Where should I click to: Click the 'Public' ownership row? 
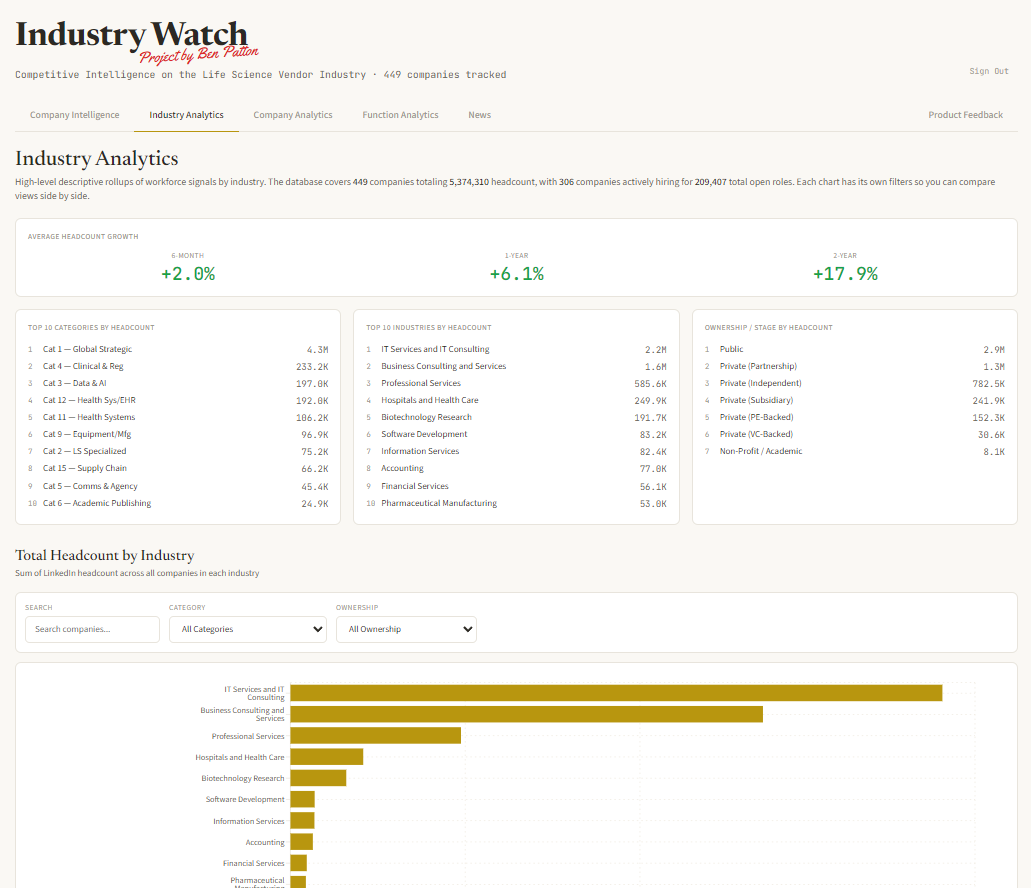(x=855, y=349)
